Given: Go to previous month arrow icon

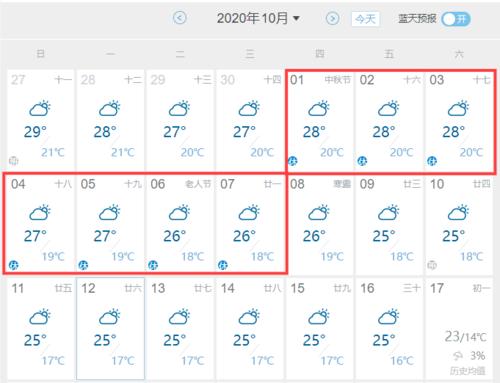Looking at the screenshot, I should pos(180,18).
